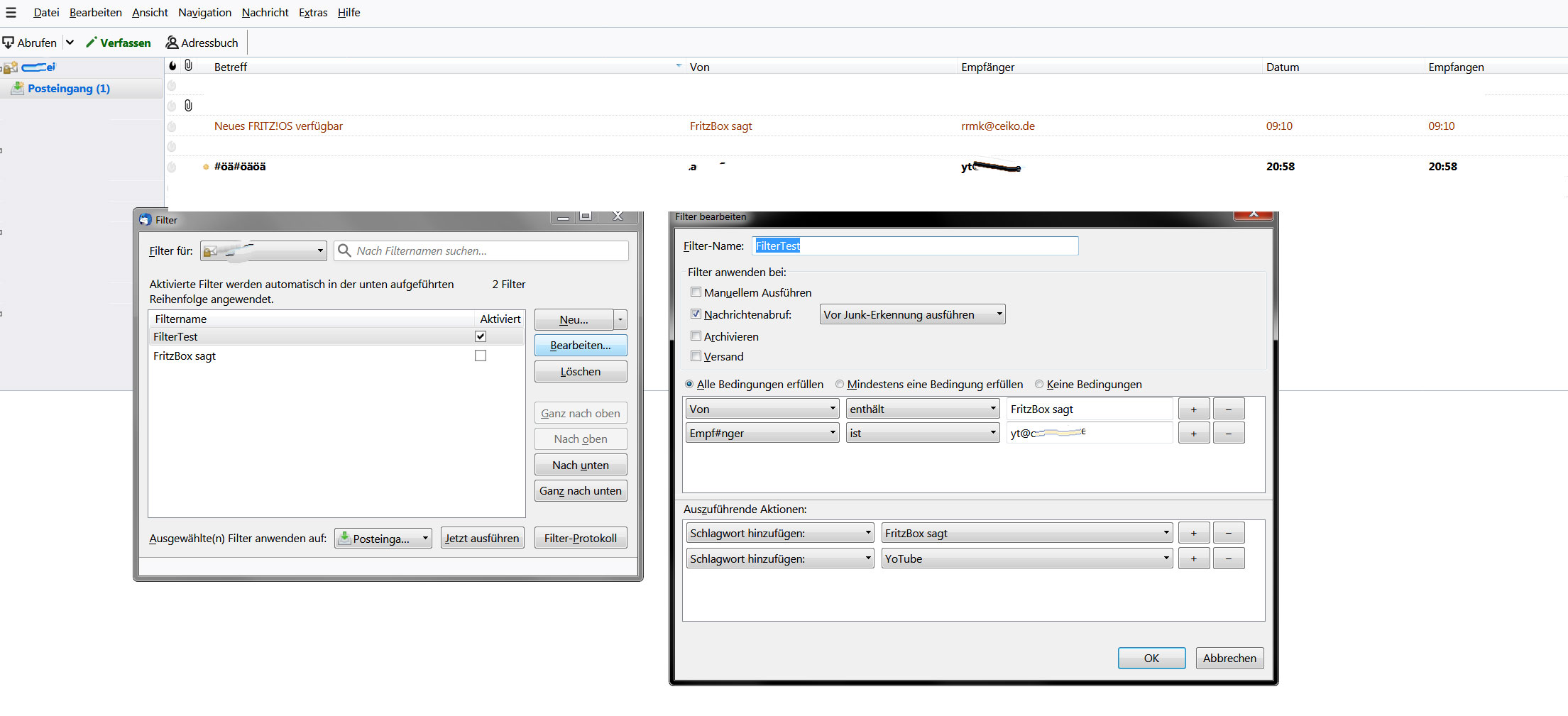The height and width of the screenshot is (716, 1568).
Task: Expand the enthält condition dropdown
Action: [x=923, y=409]
